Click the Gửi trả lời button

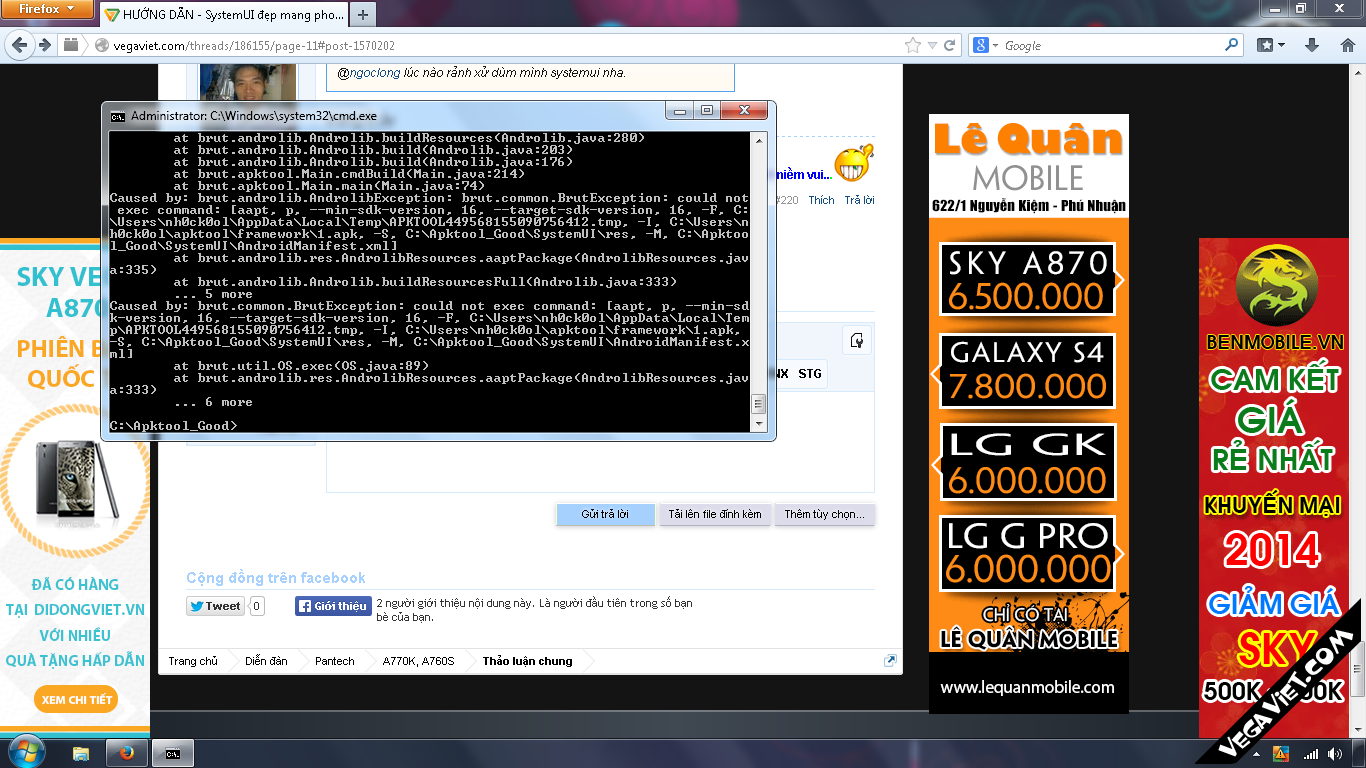tap(604, 514)
